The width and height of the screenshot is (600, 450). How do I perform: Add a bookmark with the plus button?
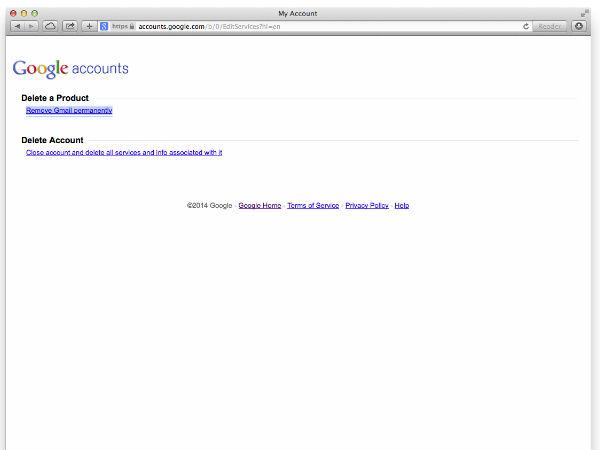pyautogui.click(x=90, y=26)
